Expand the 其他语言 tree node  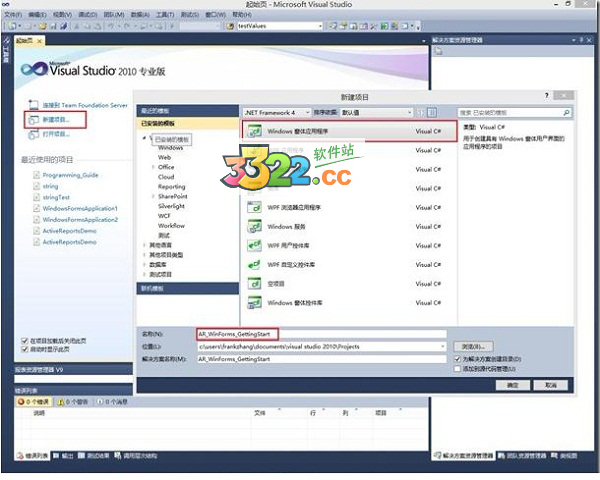click(144, 245)
